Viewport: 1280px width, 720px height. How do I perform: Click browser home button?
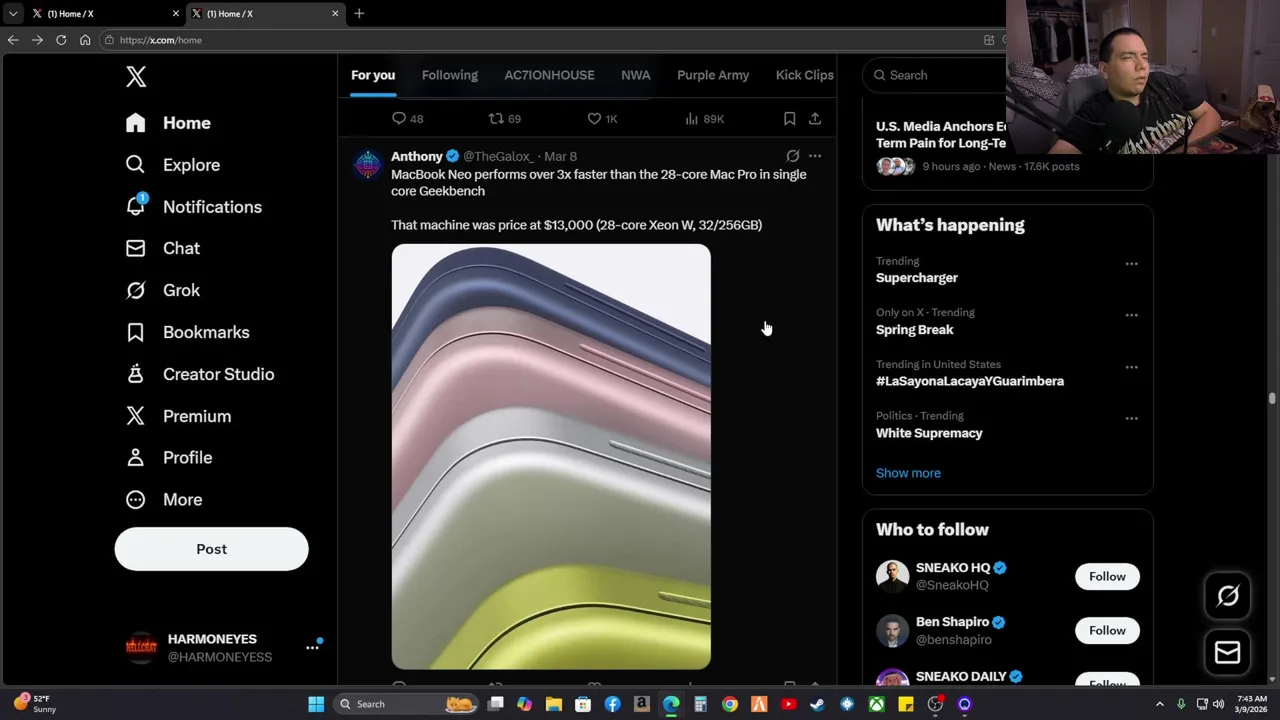pos(85,40)
